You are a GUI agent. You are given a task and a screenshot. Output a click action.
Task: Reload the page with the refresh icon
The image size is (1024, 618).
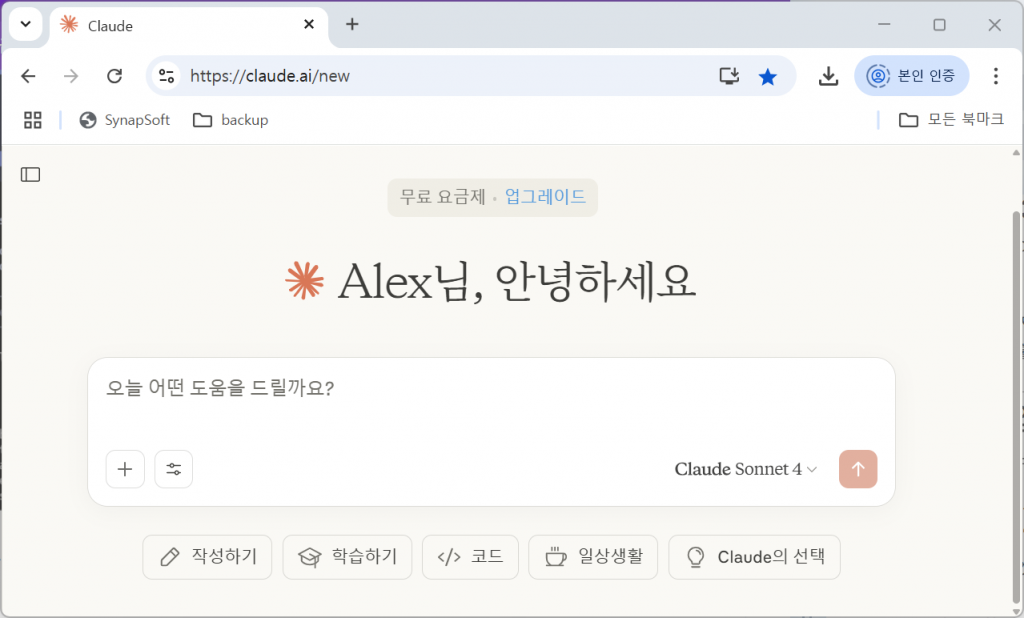point(115,76)
